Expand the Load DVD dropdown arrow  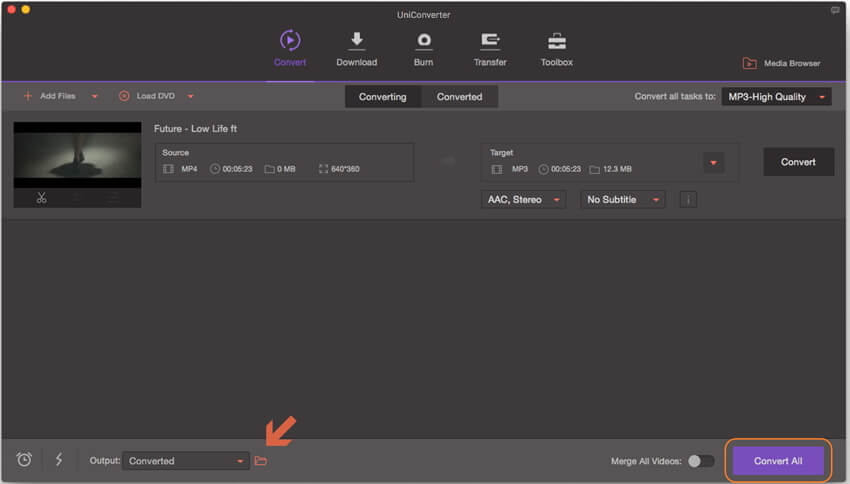coord(190,96)
